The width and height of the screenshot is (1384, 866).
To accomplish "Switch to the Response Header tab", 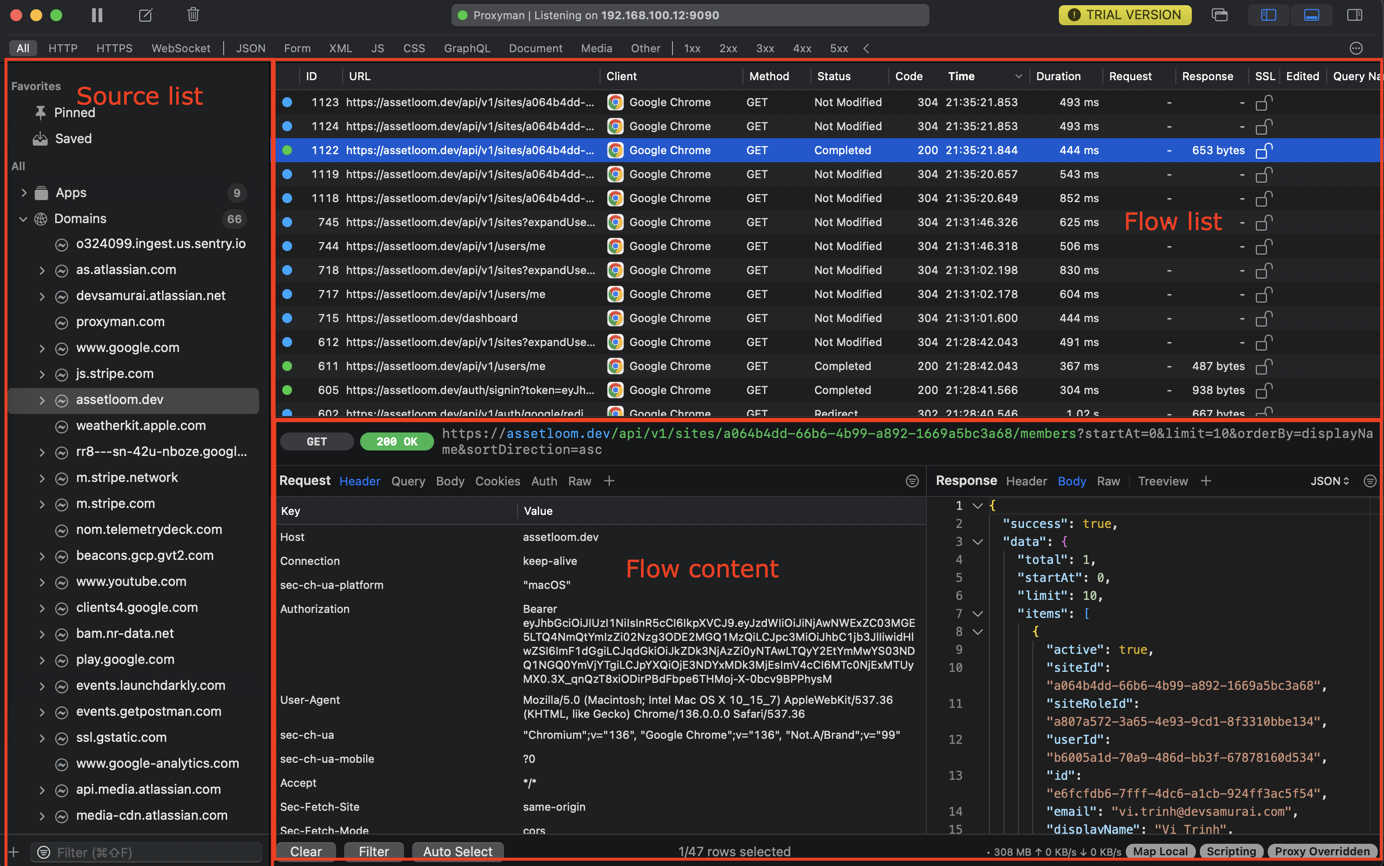I will [x=1026, y=481].
